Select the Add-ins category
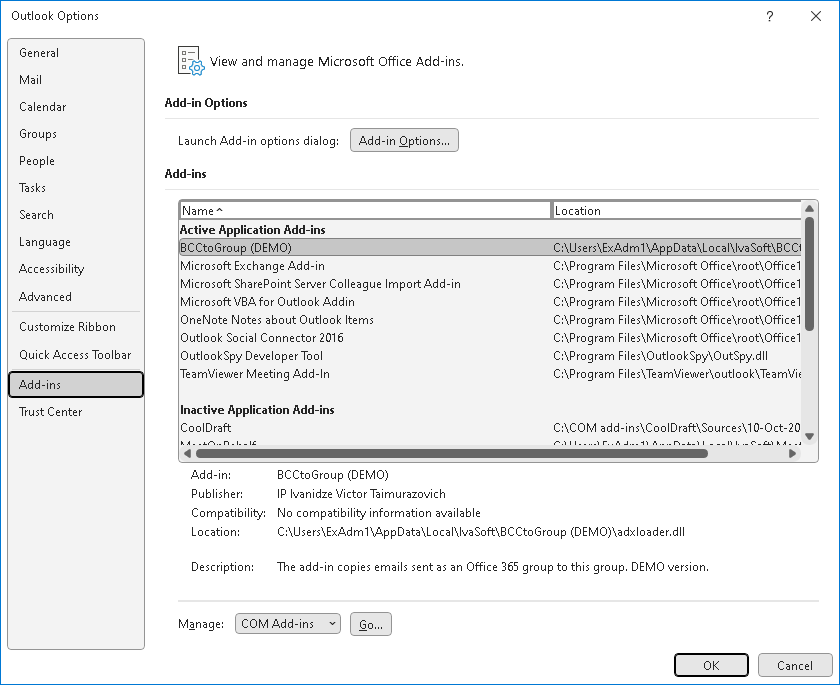This screenshot has height=685, width=840. pos(76,385)
